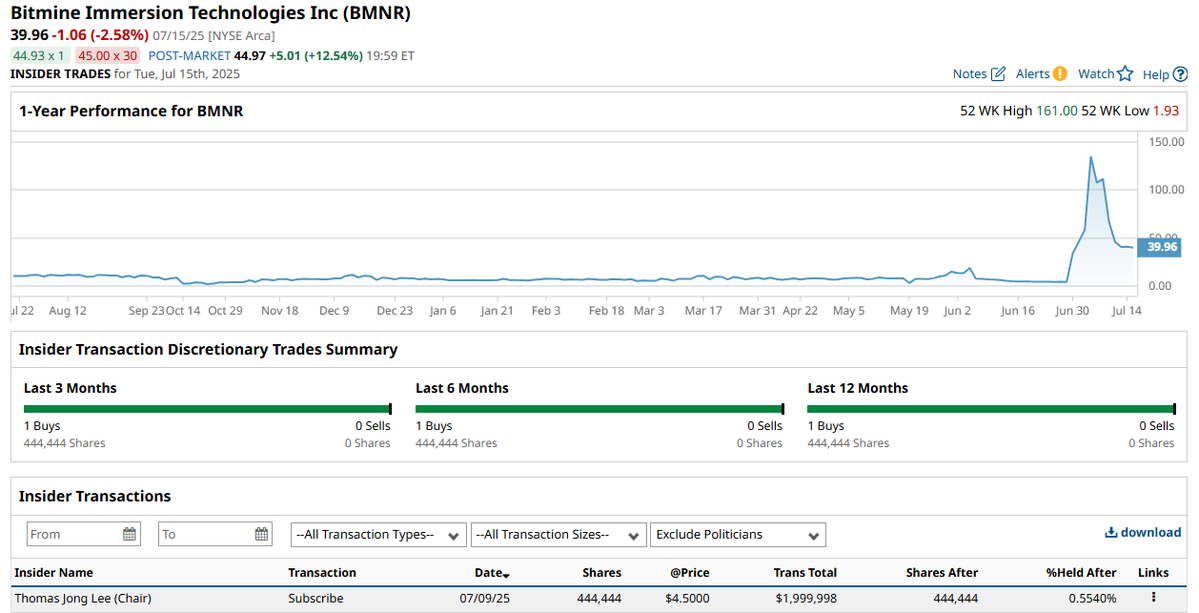Click the download arrow icon

point(1111,533)
